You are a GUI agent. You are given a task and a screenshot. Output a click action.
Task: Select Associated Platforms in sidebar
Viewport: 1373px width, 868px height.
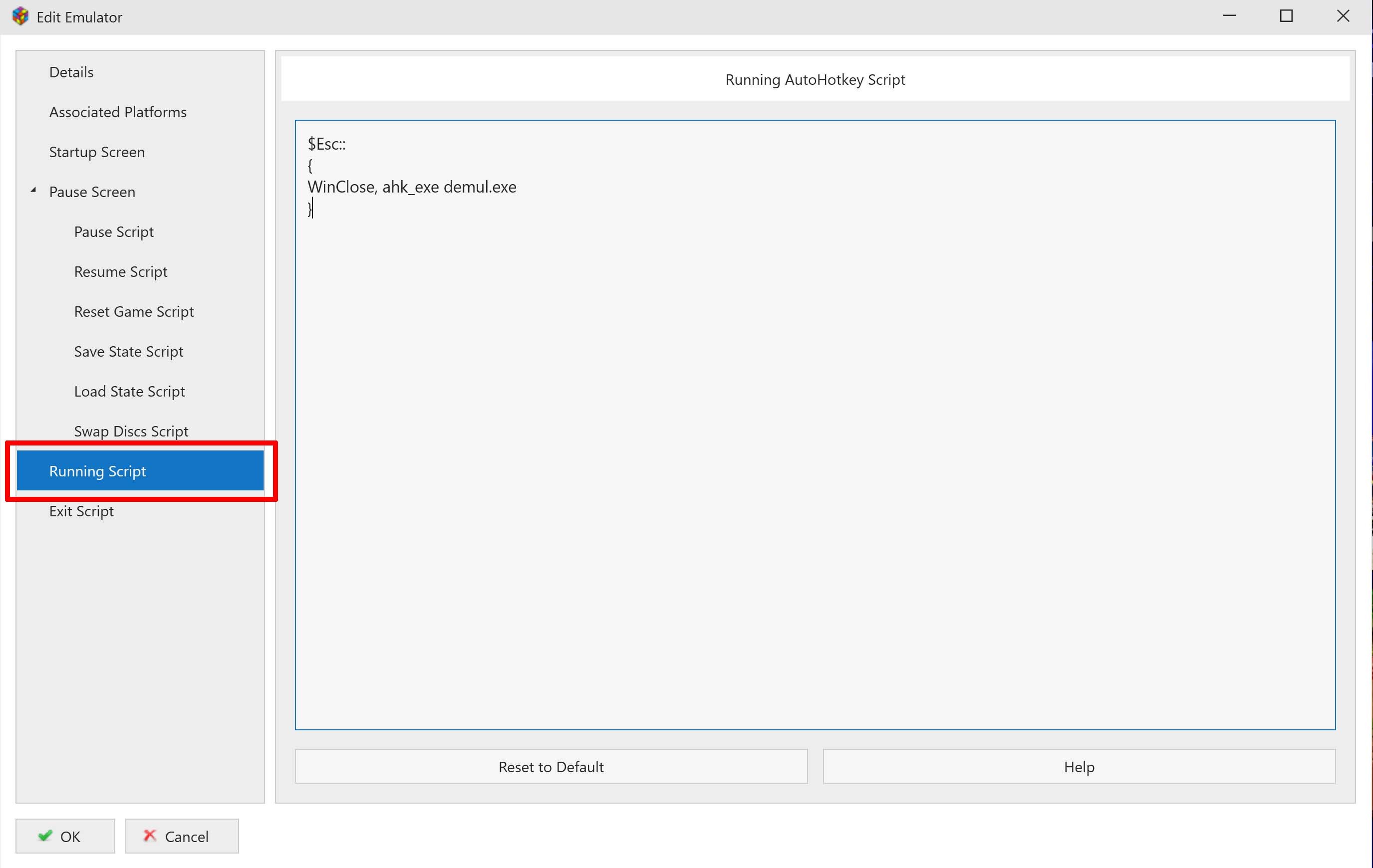(x=140, y=112)
